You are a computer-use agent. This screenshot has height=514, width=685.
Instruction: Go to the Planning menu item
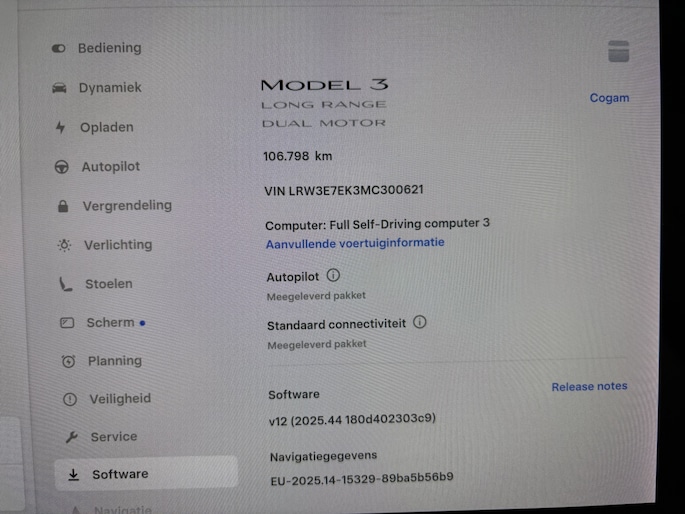[x=115, y=361]
